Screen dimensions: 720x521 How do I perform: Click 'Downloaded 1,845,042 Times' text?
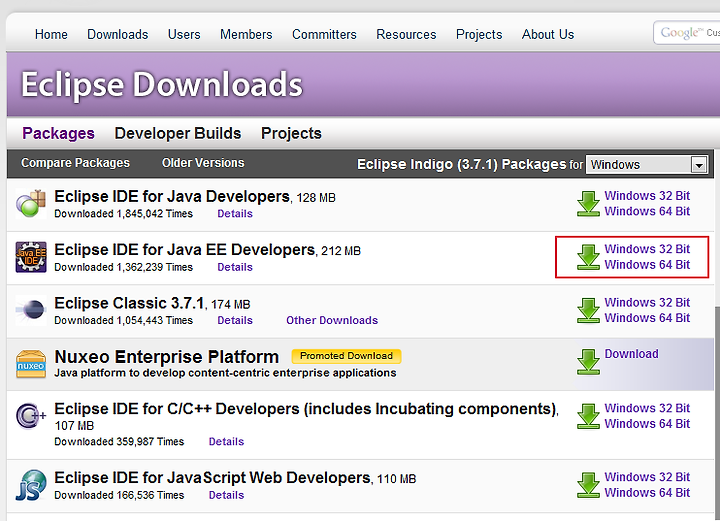point(124,213)
